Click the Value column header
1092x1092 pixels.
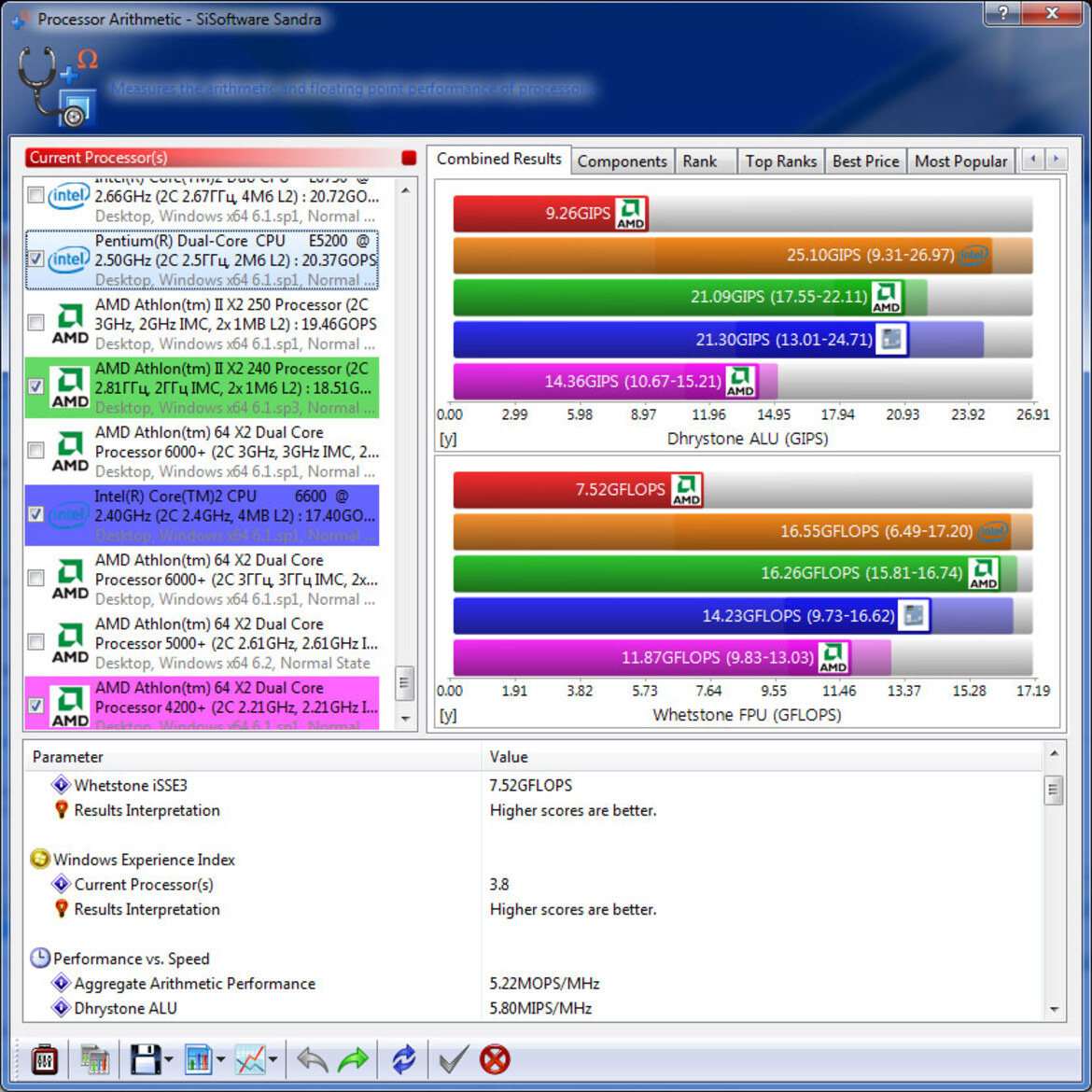click(762, 757)
